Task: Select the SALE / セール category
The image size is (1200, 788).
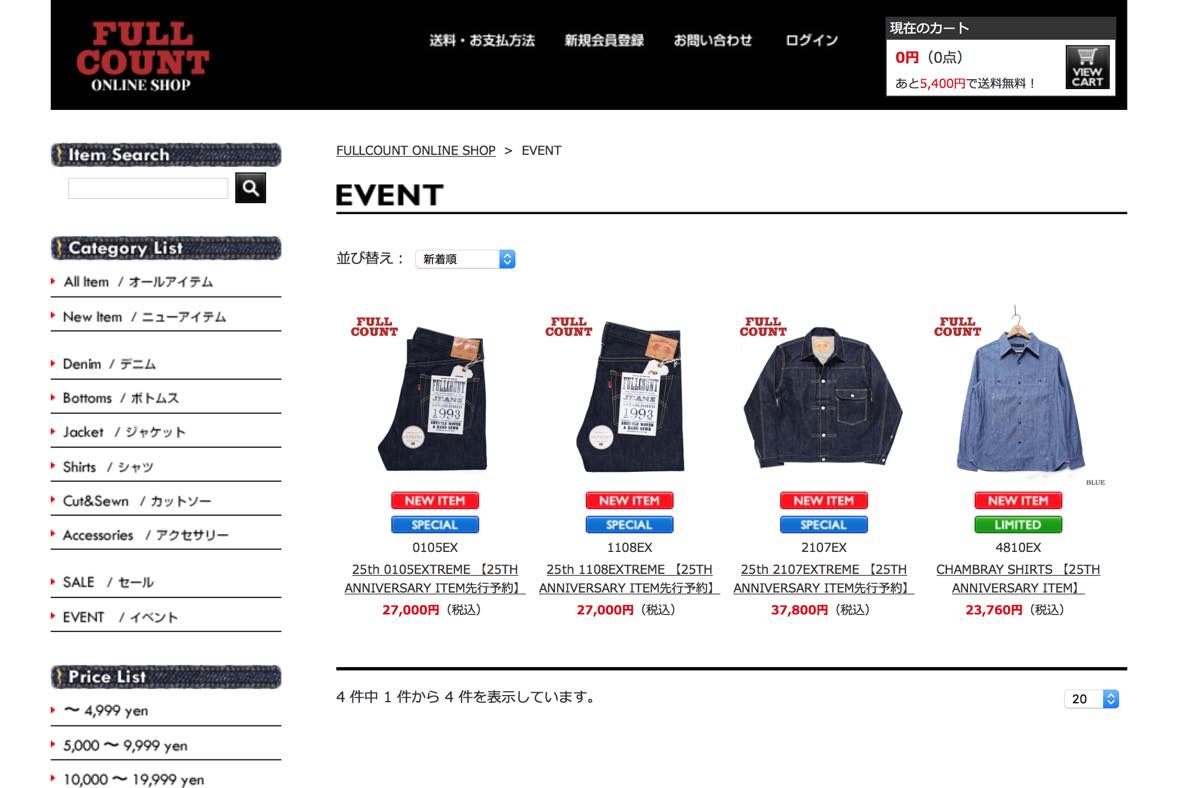Action: pyautogui.click(x=165, y=582)
